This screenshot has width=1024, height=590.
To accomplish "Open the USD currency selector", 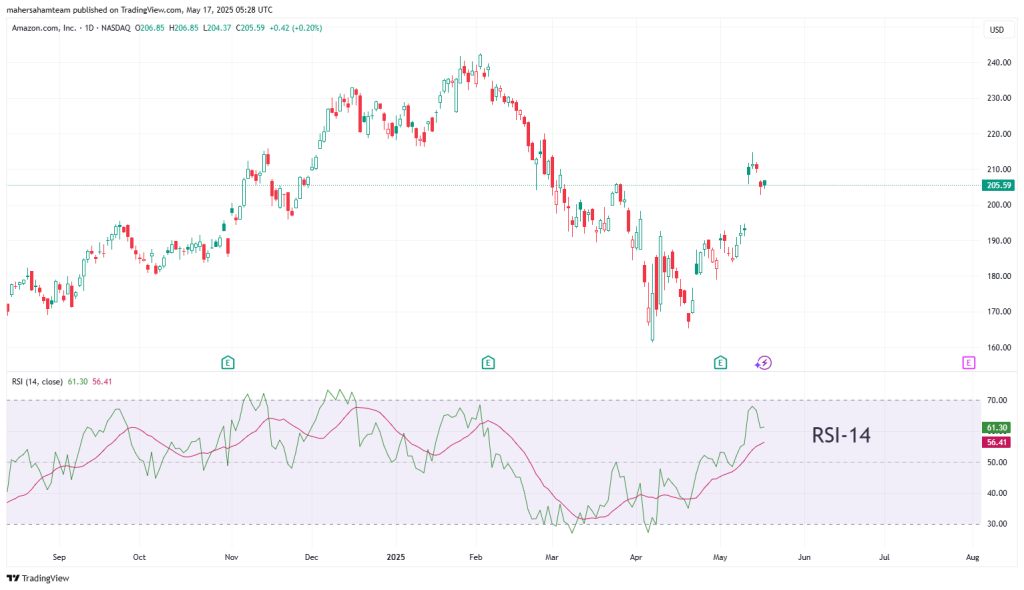I will pyautogui.click(x=996, y=30).
